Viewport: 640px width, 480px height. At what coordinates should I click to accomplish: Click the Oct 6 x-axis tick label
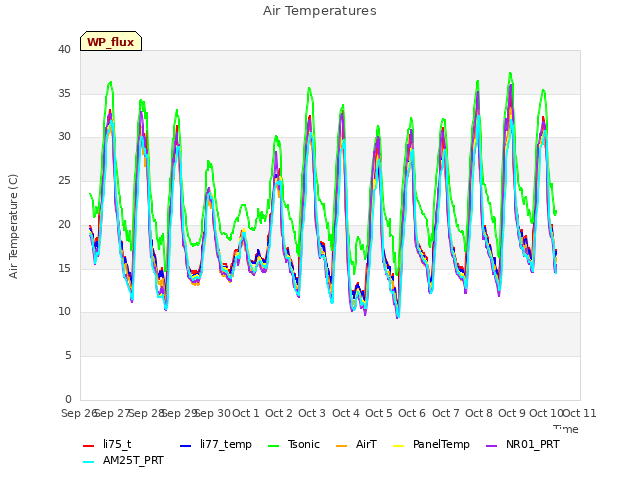tap(412, 413)
